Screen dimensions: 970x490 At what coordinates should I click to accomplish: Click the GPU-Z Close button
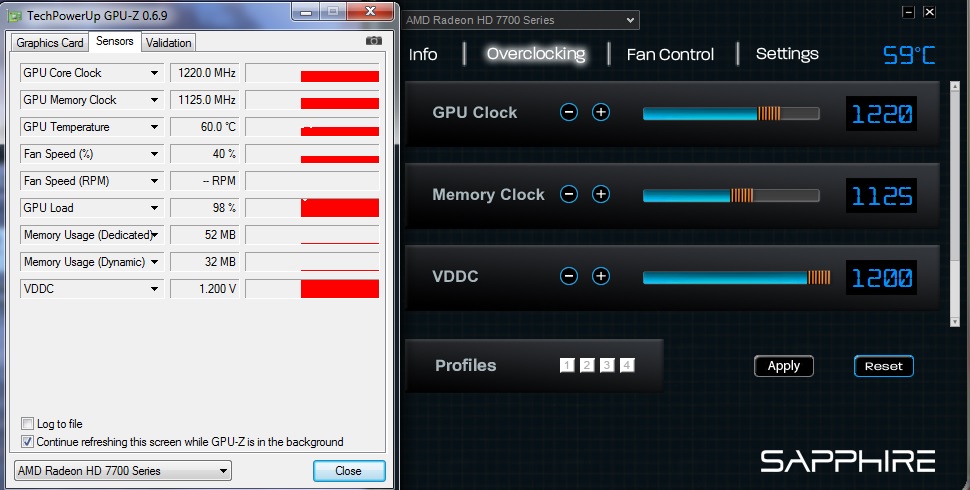(349, 471)
